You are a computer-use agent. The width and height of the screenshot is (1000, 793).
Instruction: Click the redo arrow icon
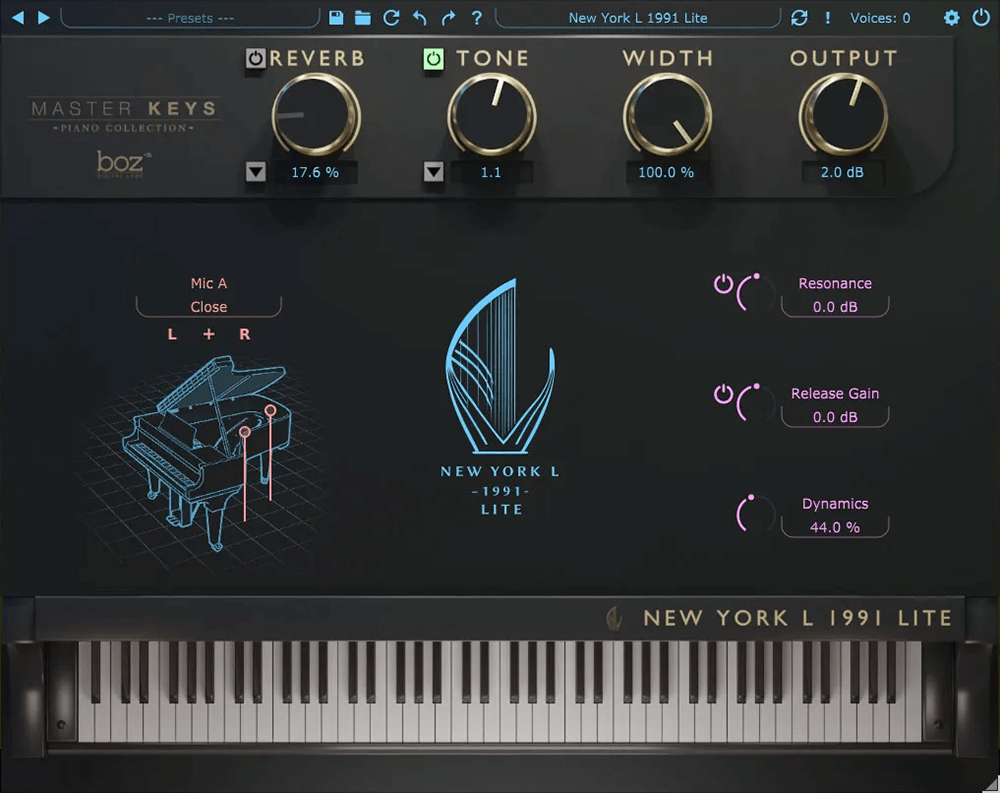[448, 18]
